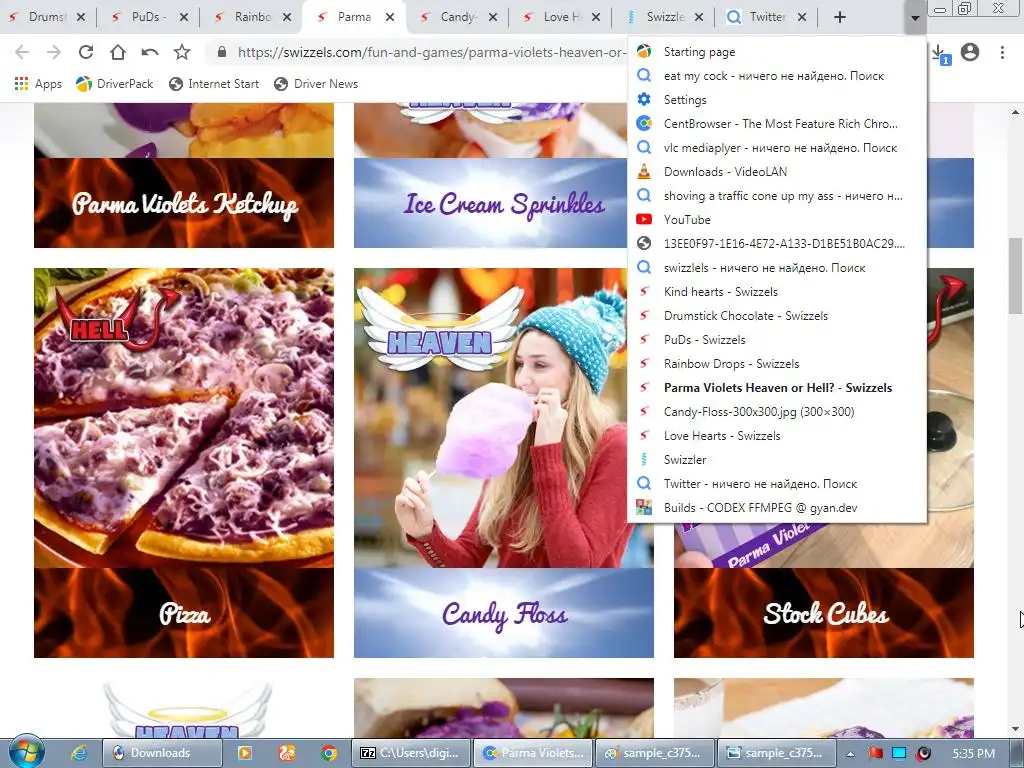Select Rainbow Drops - Swizzels entry
This screenshot has width=1024, height=768.
[x=776, y=364]
